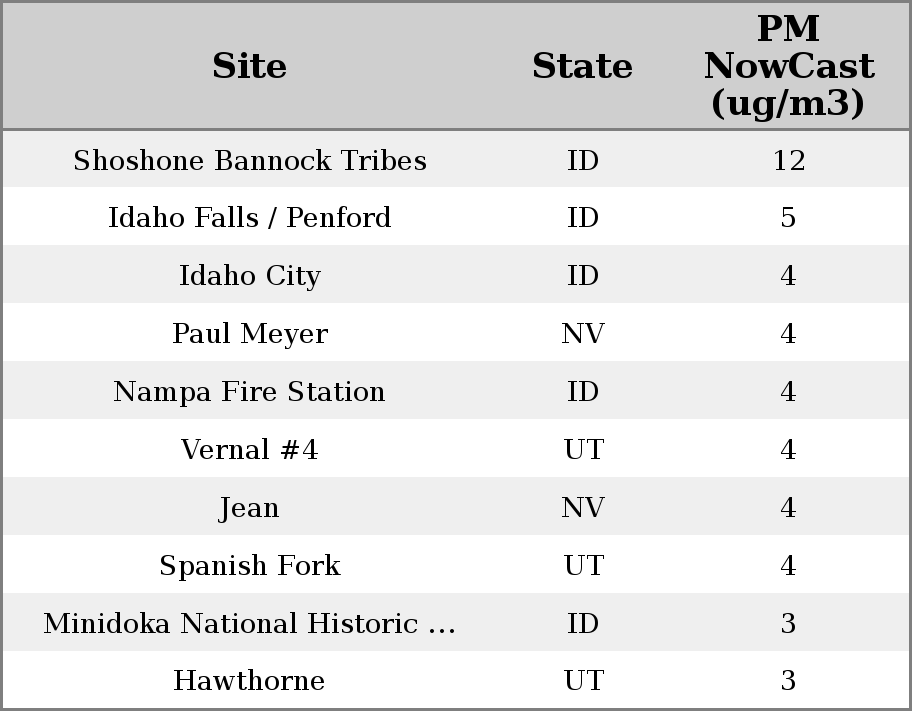Viewport: 912px width, 711px height.
Task: Click the NV state cell for Paul Meyer
Action: point(582,334)
